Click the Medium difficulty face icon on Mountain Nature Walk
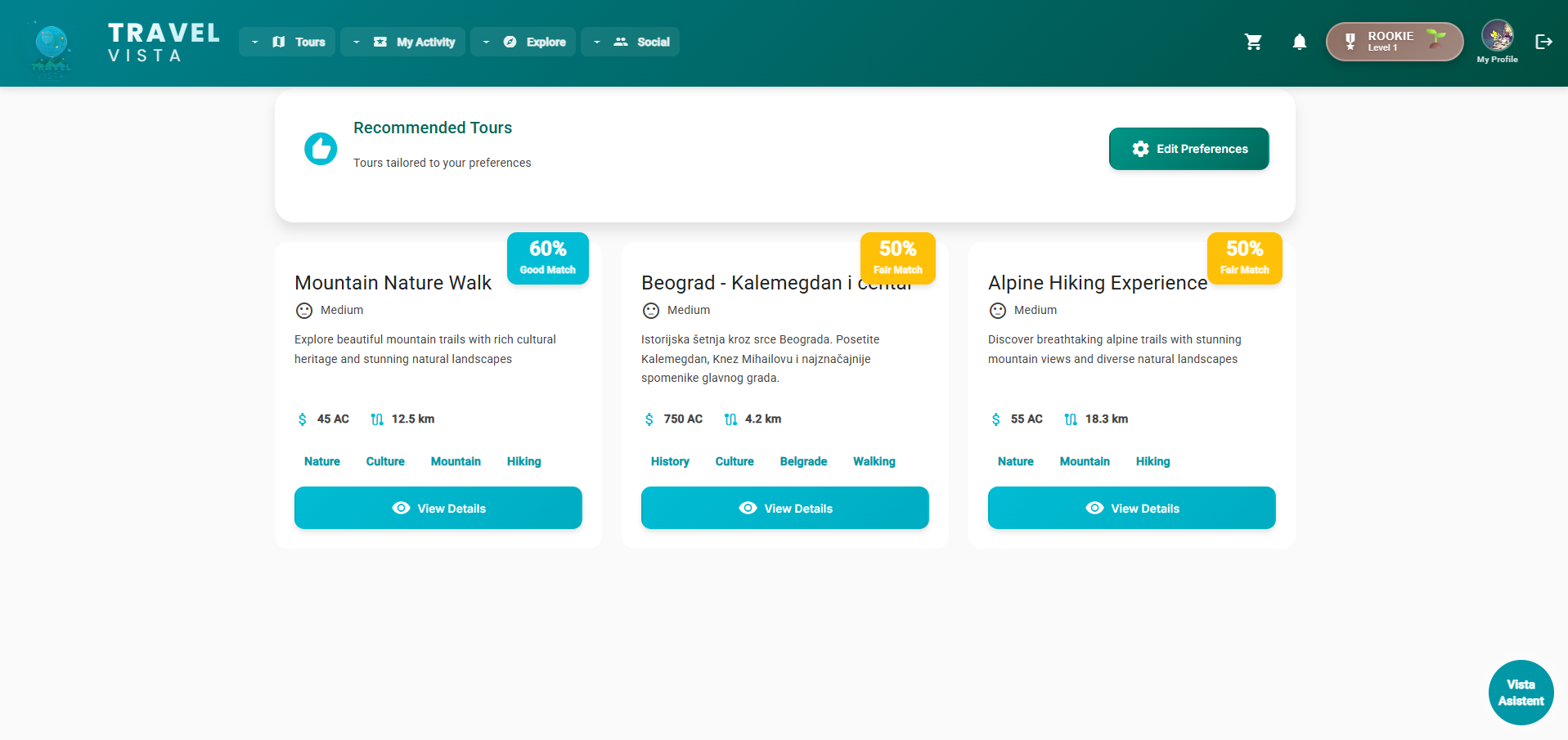This screenshot has height=740, width=1568. (x=304, y=311)
